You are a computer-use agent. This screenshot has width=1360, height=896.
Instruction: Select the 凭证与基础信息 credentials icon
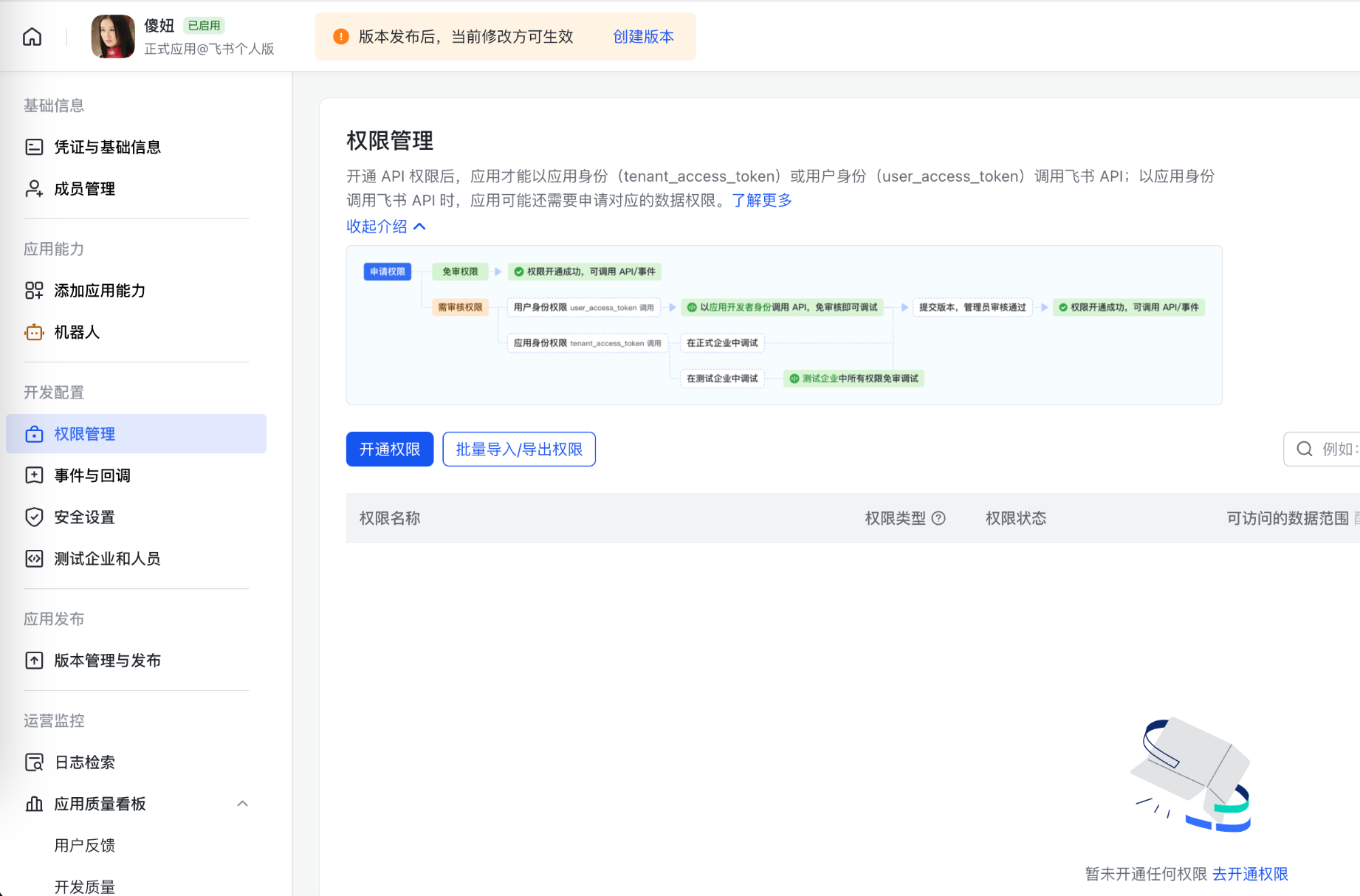click(34, 147)
